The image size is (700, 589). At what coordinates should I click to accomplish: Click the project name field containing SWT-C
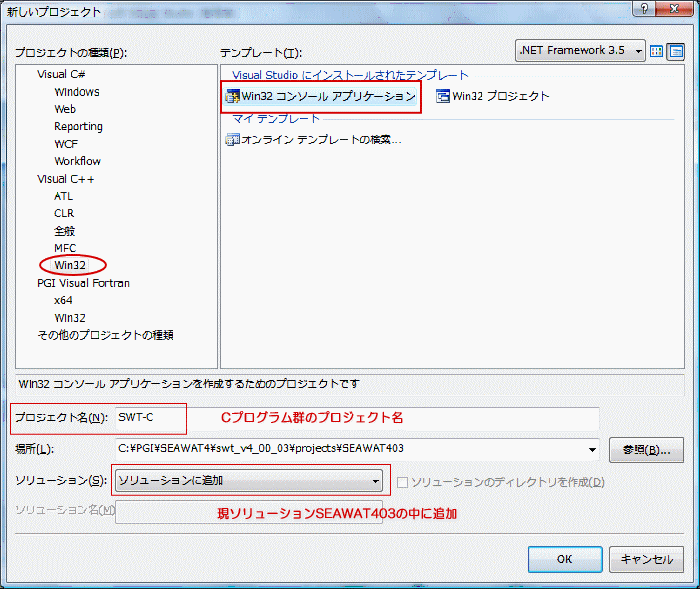point(357,418)
